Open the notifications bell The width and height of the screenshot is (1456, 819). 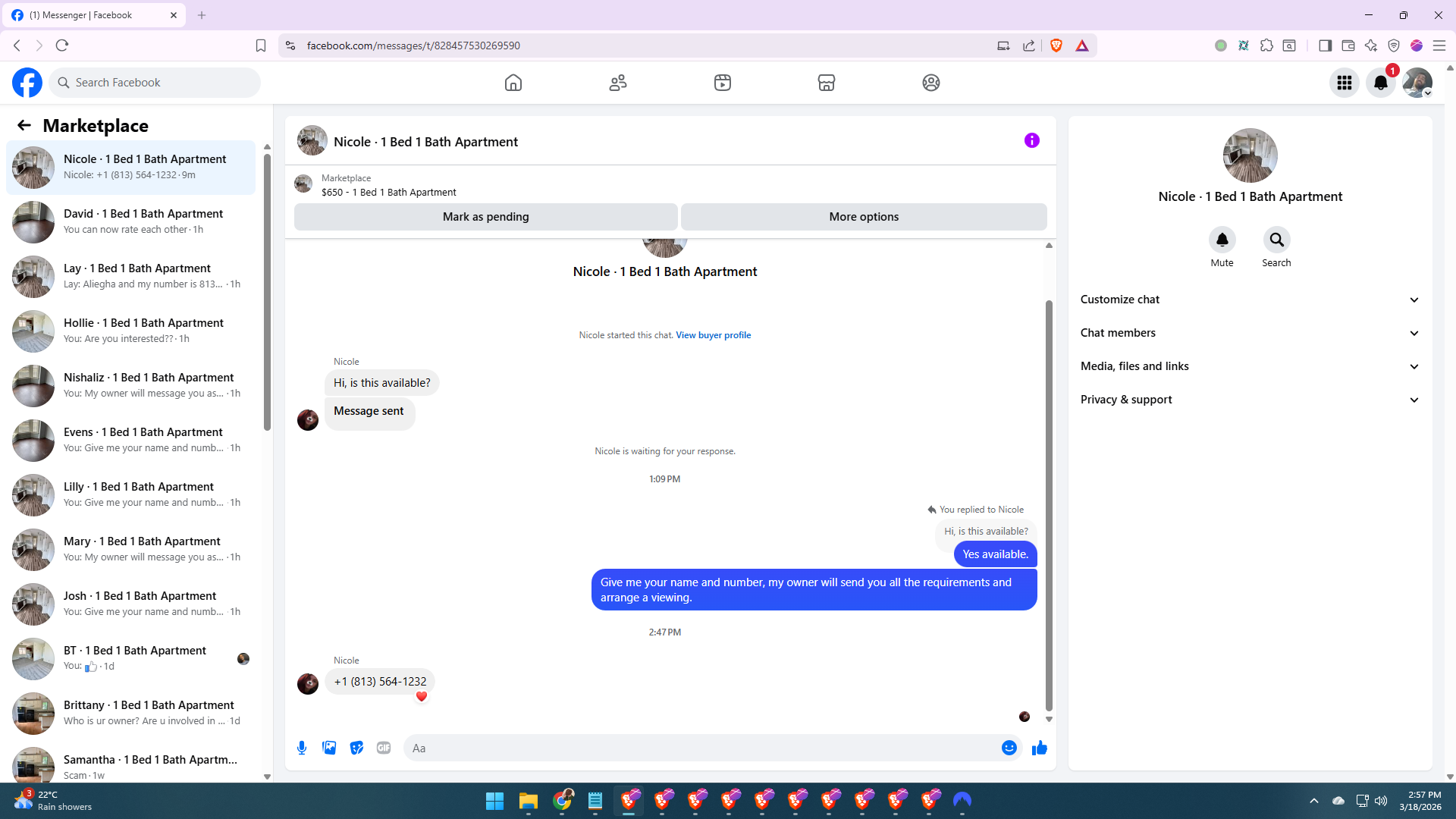1381,83
